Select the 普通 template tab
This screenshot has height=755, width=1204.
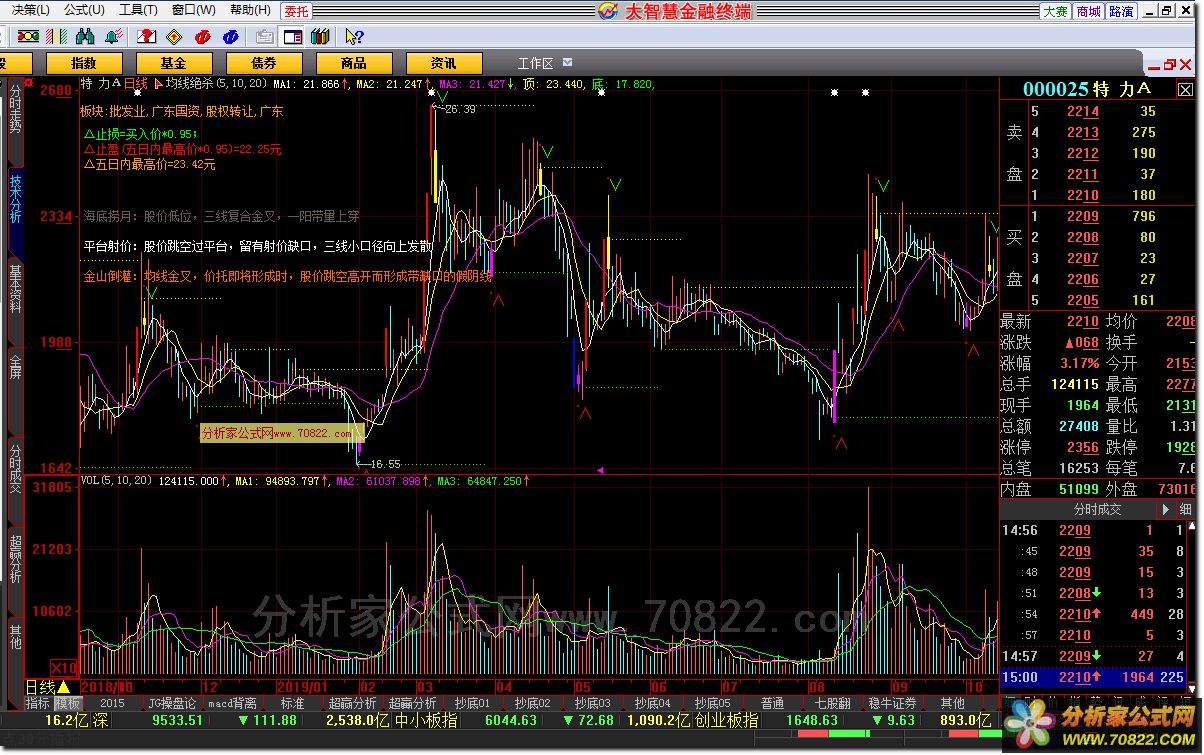pos(772,703)
